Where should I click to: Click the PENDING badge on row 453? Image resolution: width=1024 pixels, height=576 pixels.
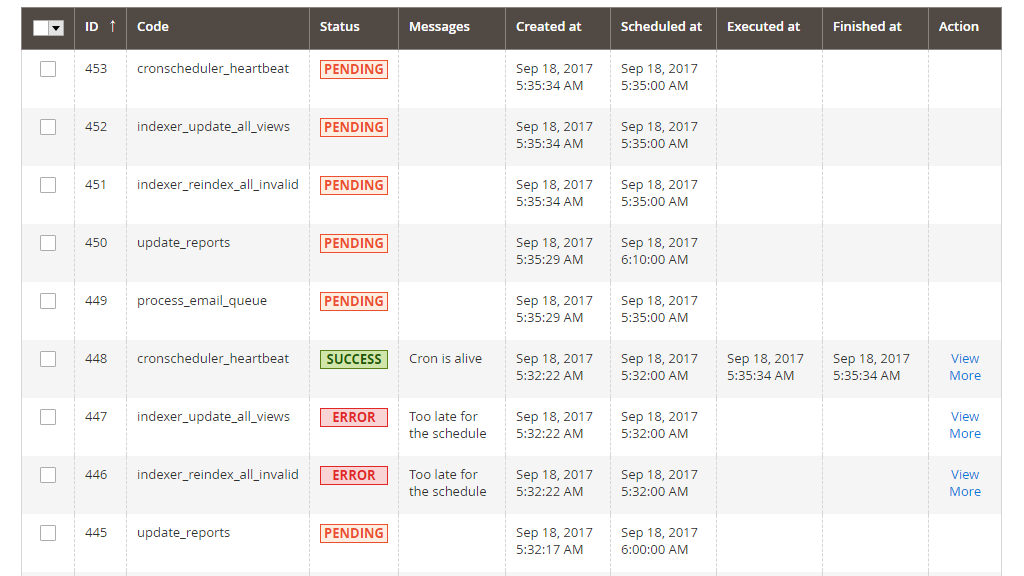tap(353, 69)
